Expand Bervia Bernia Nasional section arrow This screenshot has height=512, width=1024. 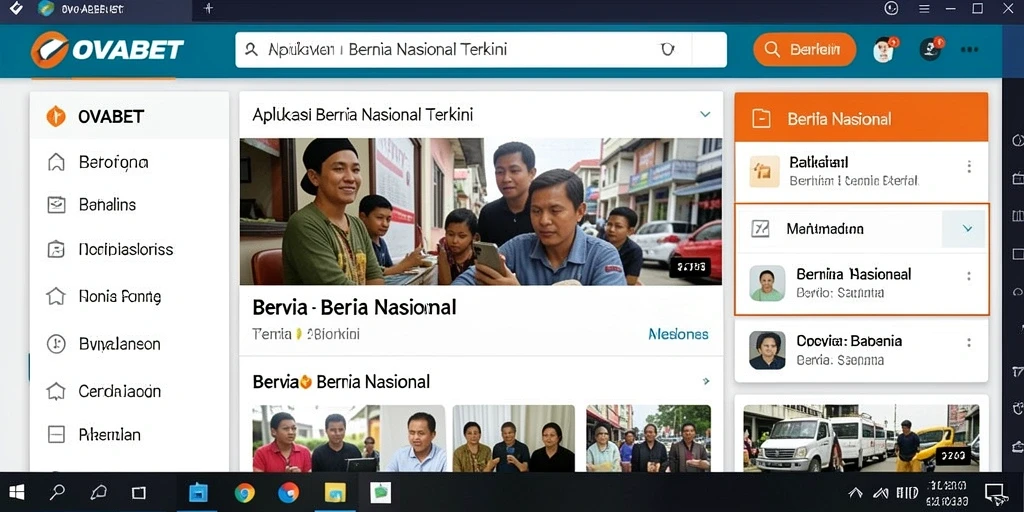pyautogui.click(x=705, y=381)
